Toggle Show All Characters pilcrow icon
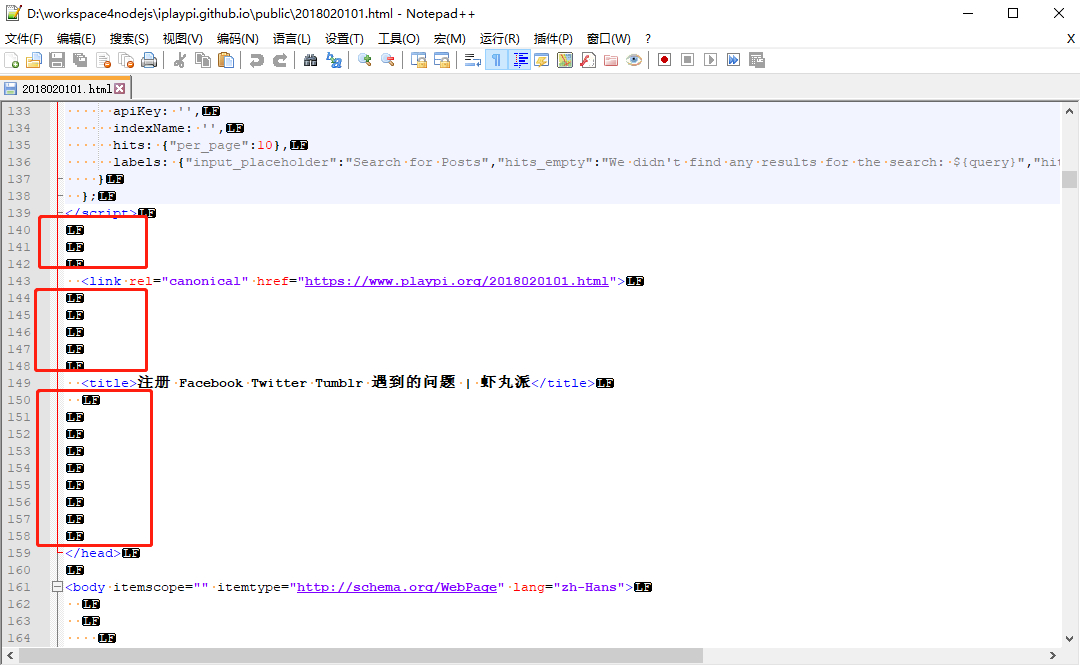 pos(496,61)
